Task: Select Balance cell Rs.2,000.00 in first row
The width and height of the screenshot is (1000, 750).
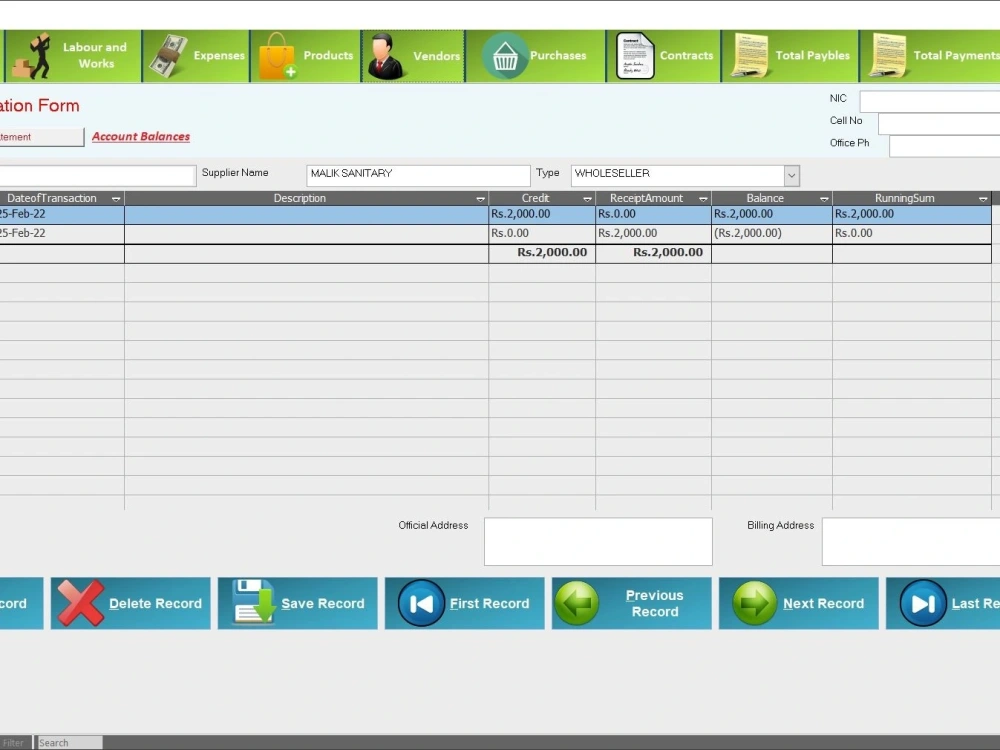Action: (x=772, y=214)
